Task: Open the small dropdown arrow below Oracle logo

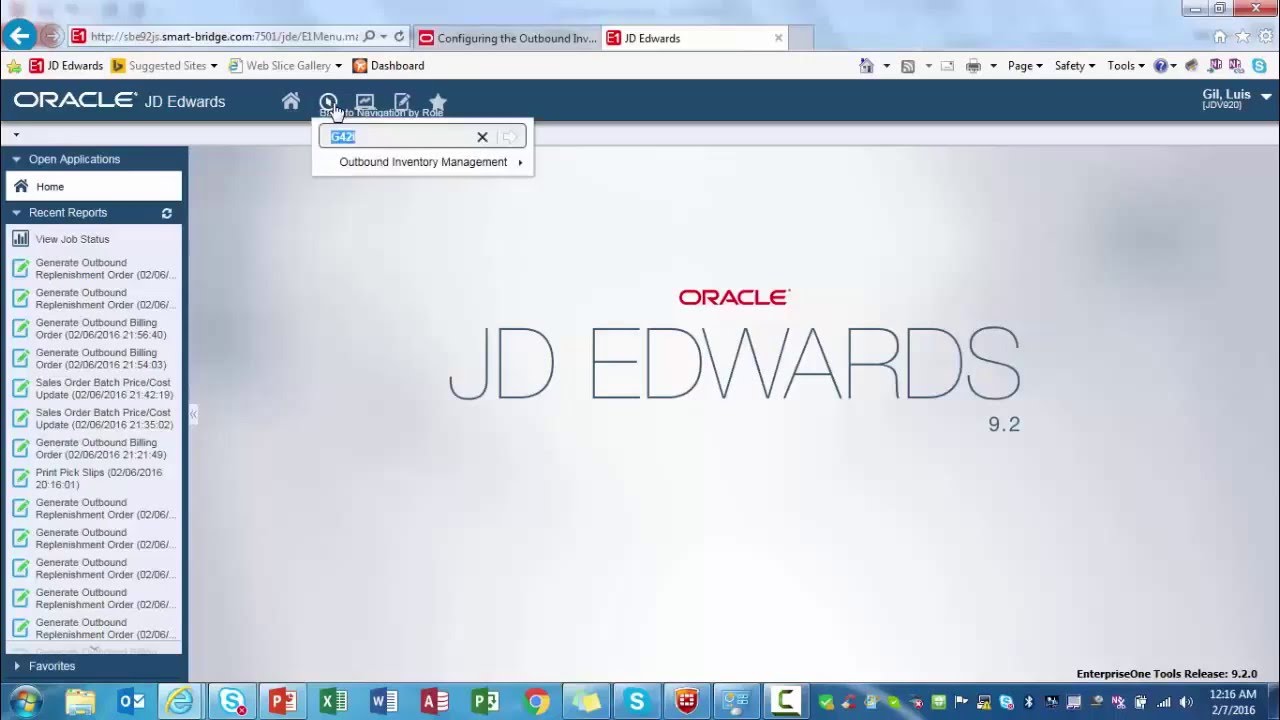Action: pyautogui.click(x=16, y=134)
